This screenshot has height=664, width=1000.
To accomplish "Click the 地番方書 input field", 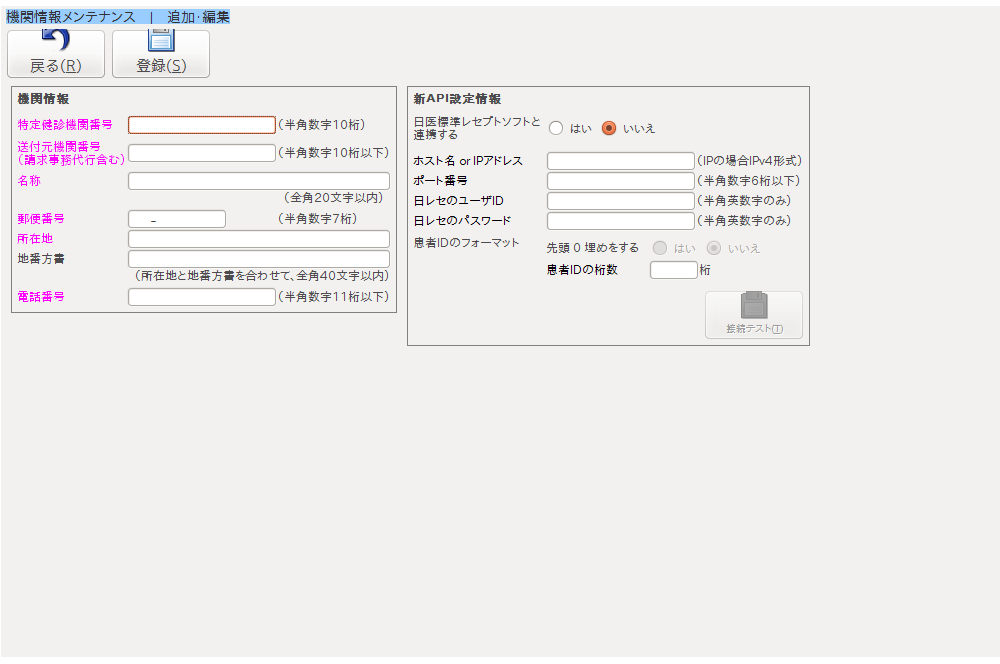I will click(259, 259).
